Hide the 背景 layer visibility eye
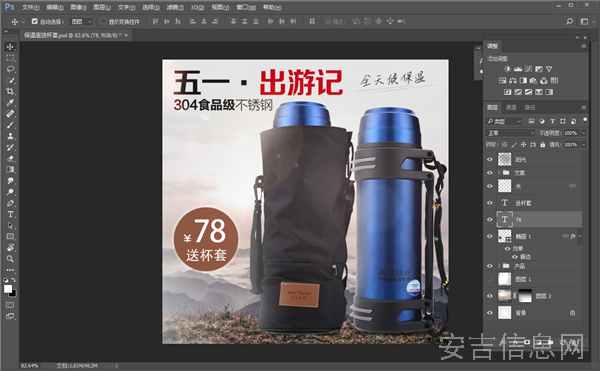Viewport: 600px width, 371px height. point(490,313)
